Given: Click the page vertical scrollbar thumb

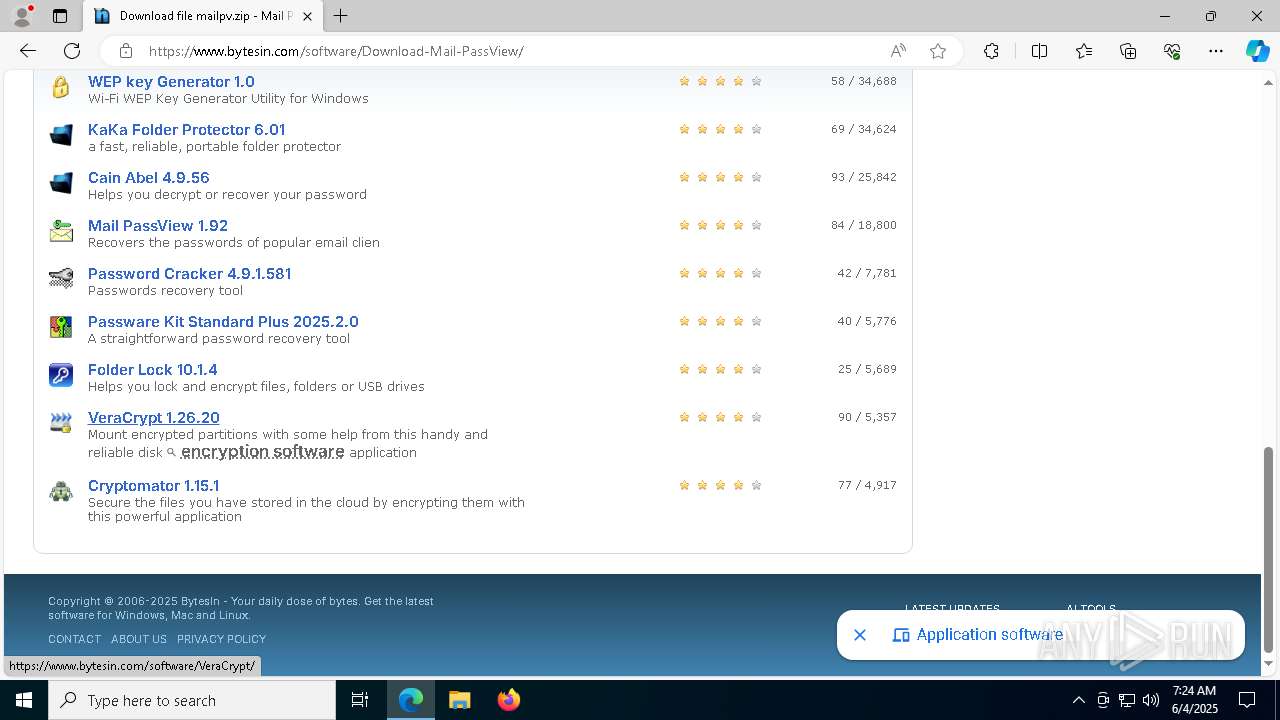Looking at the screenshot, I should point(1269,549).
